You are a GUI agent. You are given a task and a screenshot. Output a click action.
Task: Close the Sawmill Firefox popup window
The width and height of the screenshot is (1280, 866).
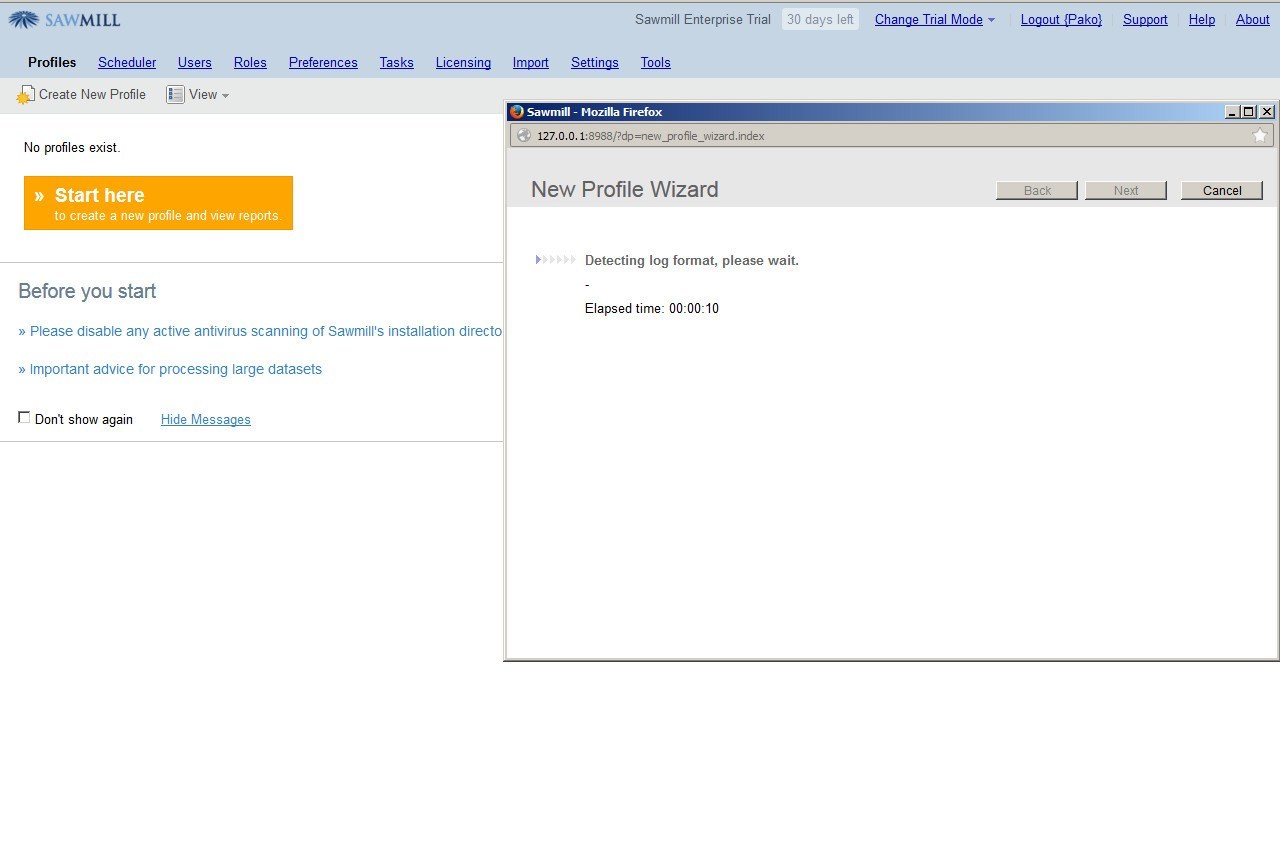[x=1267, y=112]
